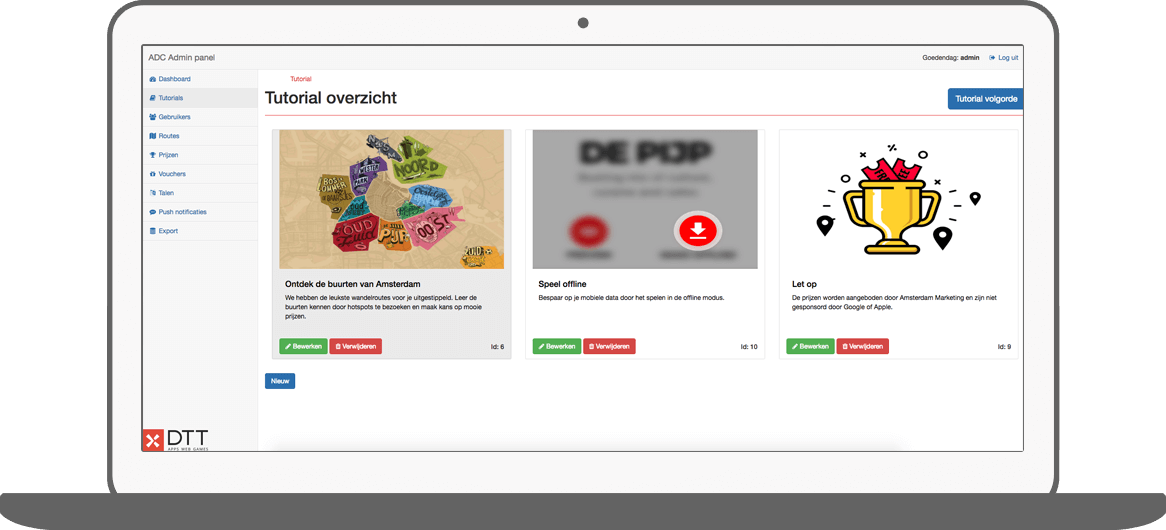Open the Export section
This screenshot has width=1166, height=530.
200,231
